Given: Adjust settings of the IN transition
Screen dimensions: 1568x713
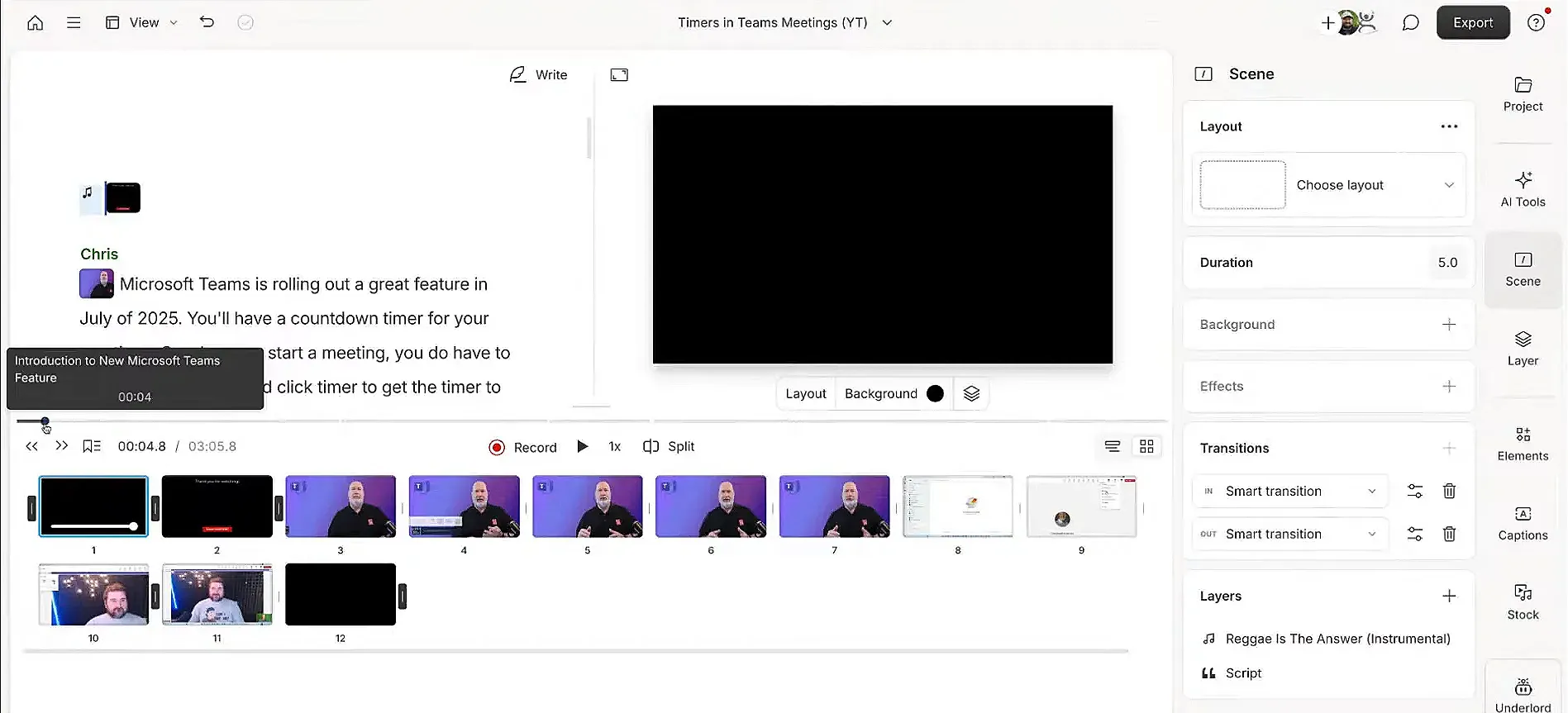Looking at the screenshot, I should (x=1415, y=491).
